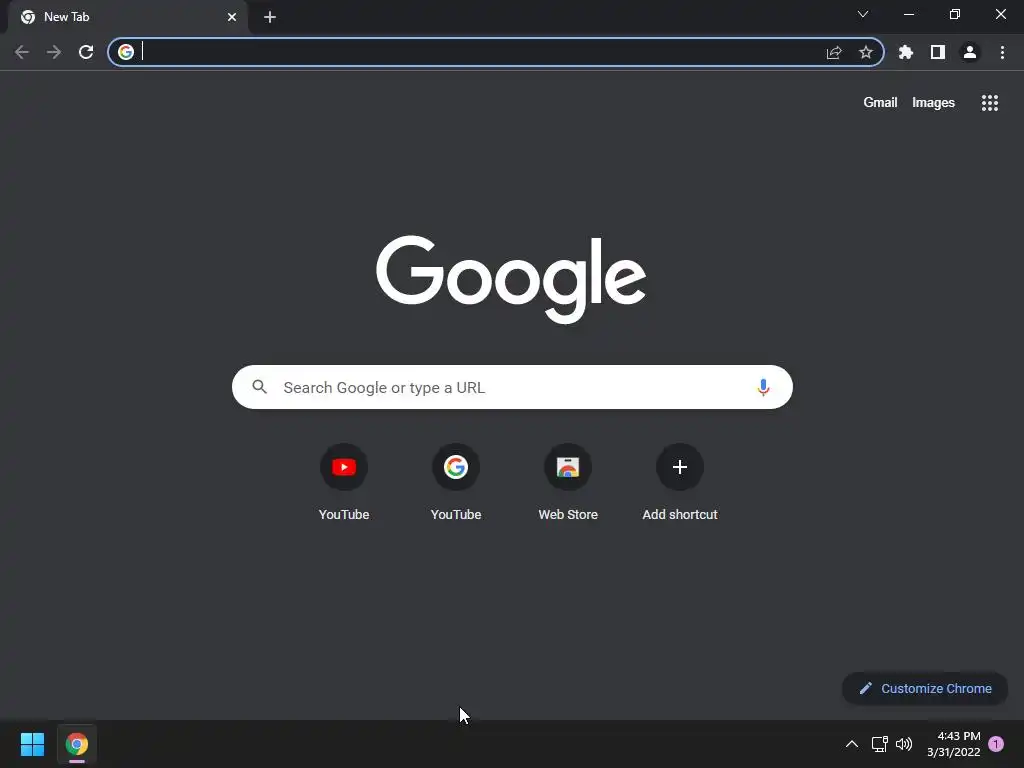Open Chrome's three-dot menu
Screen dimensions: 1024x768
coord(1002,52)
